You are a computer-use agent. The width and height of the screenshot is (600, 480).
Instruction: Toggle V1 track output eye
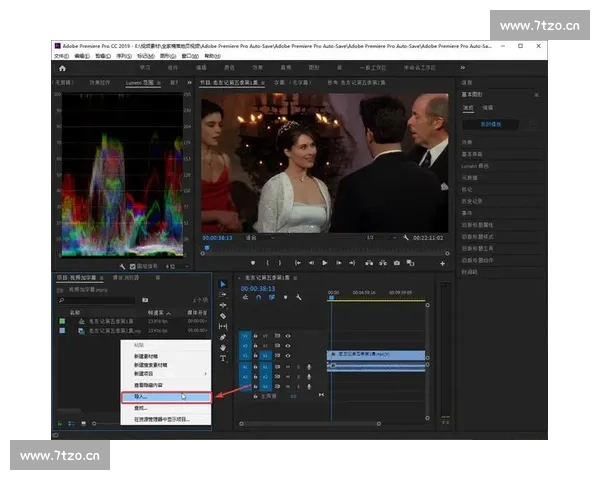tap(288, 355)
